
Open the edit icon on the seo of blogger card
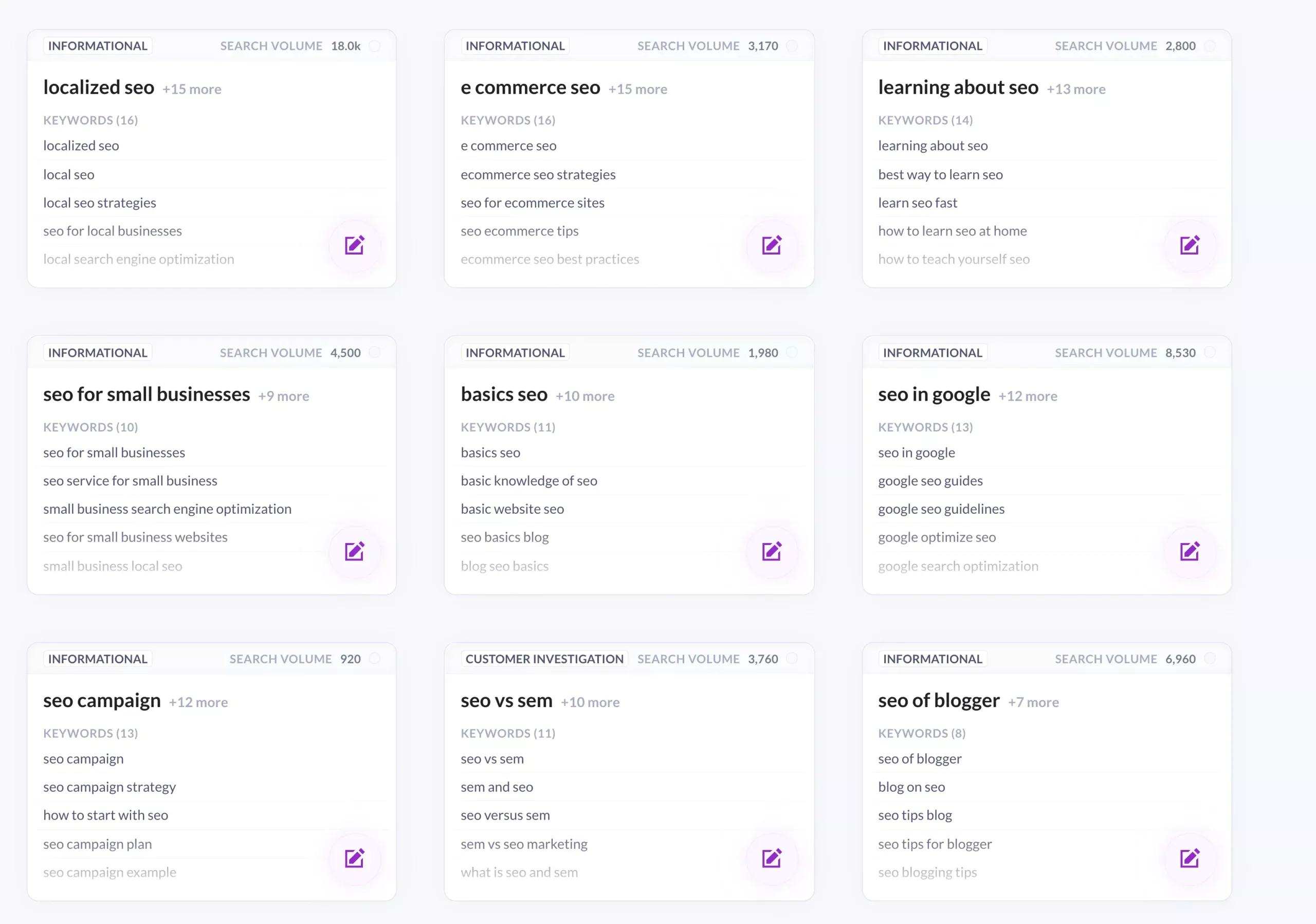click(1190, 858)
